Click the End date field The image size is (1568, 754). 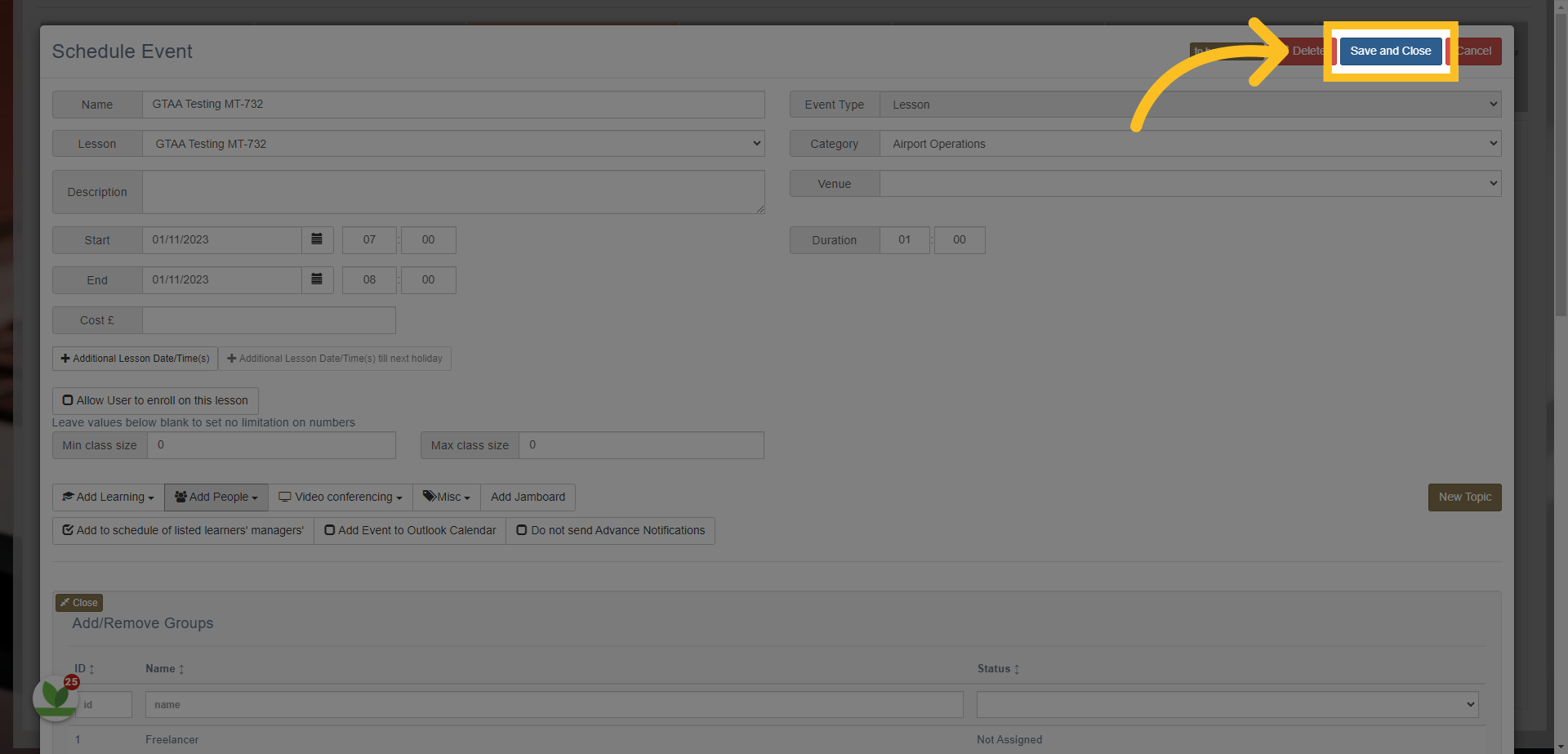point(222,280)
